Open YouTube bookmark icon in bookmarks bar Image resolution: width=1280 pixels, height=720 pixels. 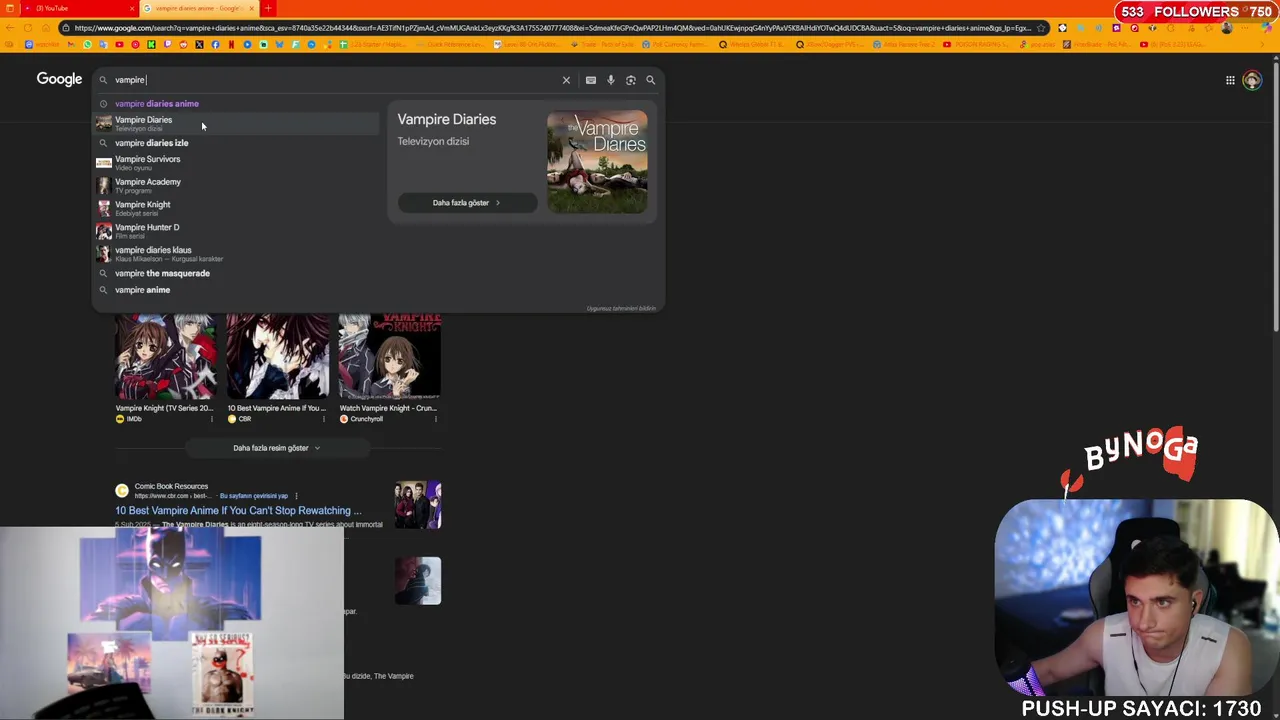point(119,44)
